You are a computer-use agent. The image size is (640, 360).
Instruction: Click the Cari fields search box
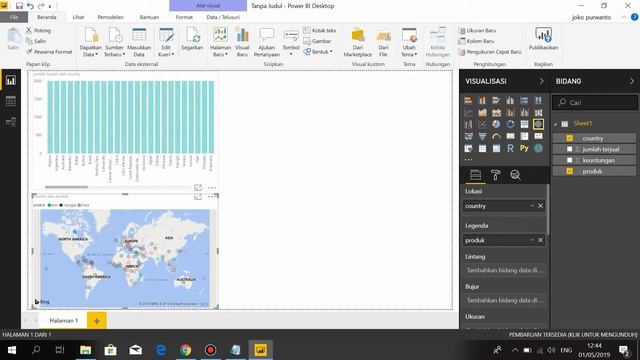coord(595,102)
